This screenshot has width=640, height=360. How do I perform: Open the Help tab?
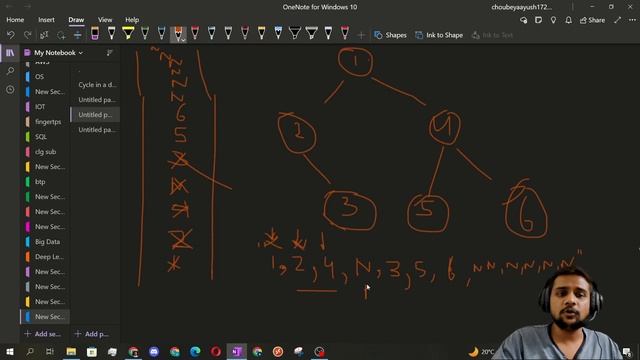[x=132, y=20]
